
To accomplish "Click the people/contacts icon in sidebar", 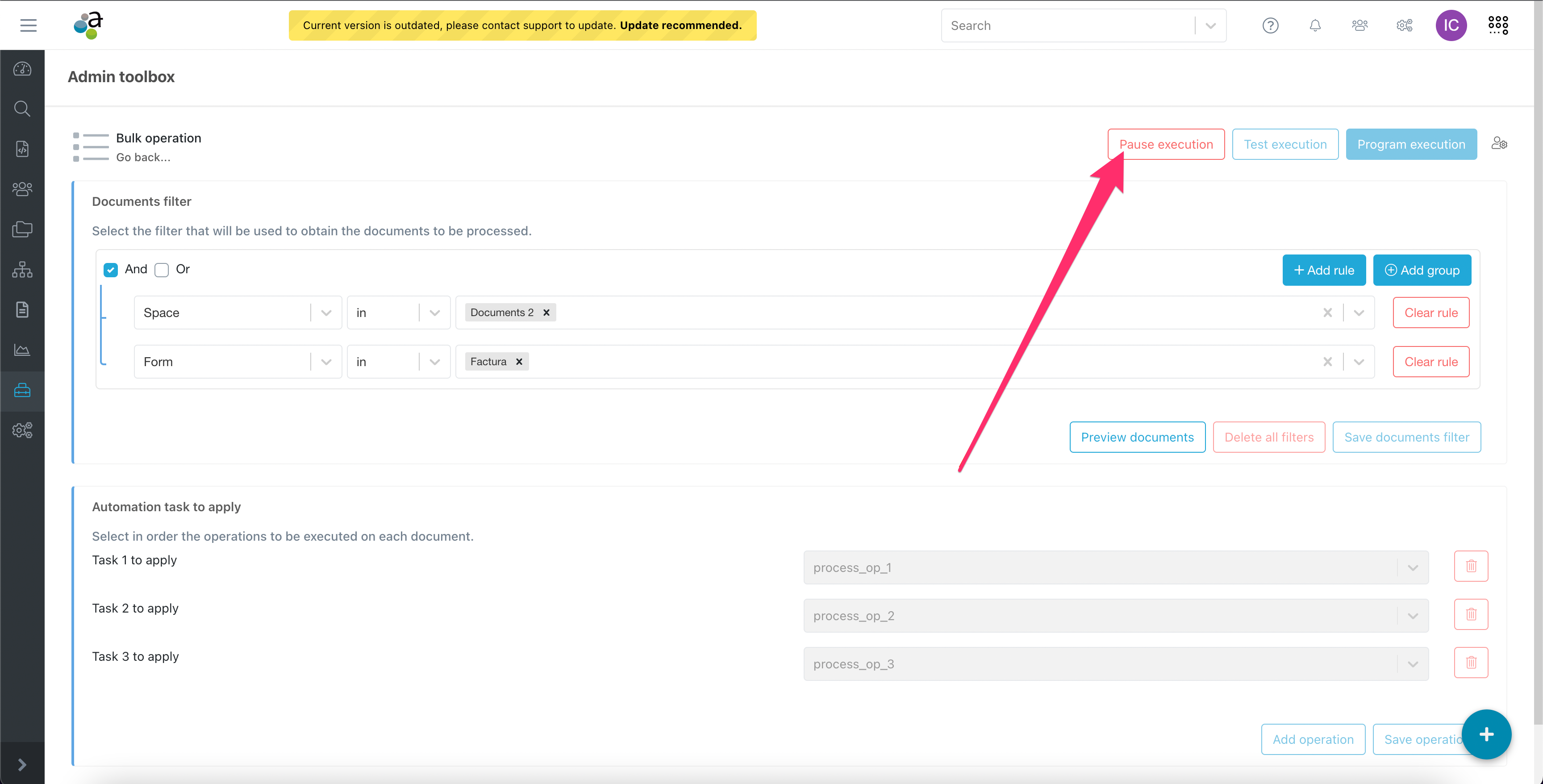I will pos(25,190).
